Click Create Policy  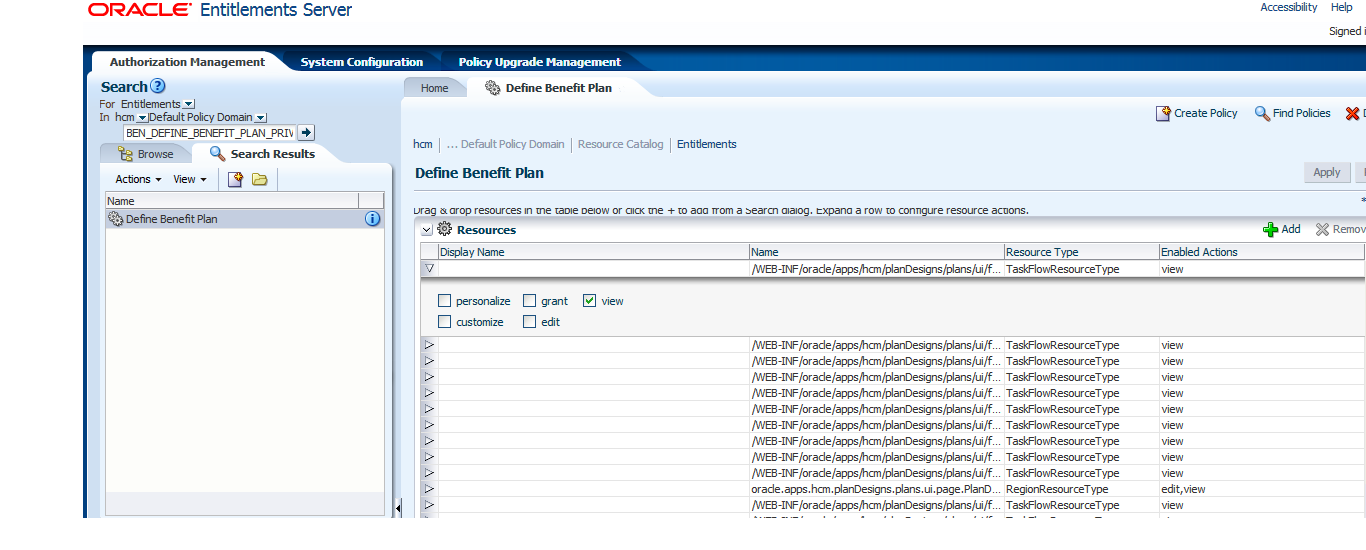(x=1197, y=114)
